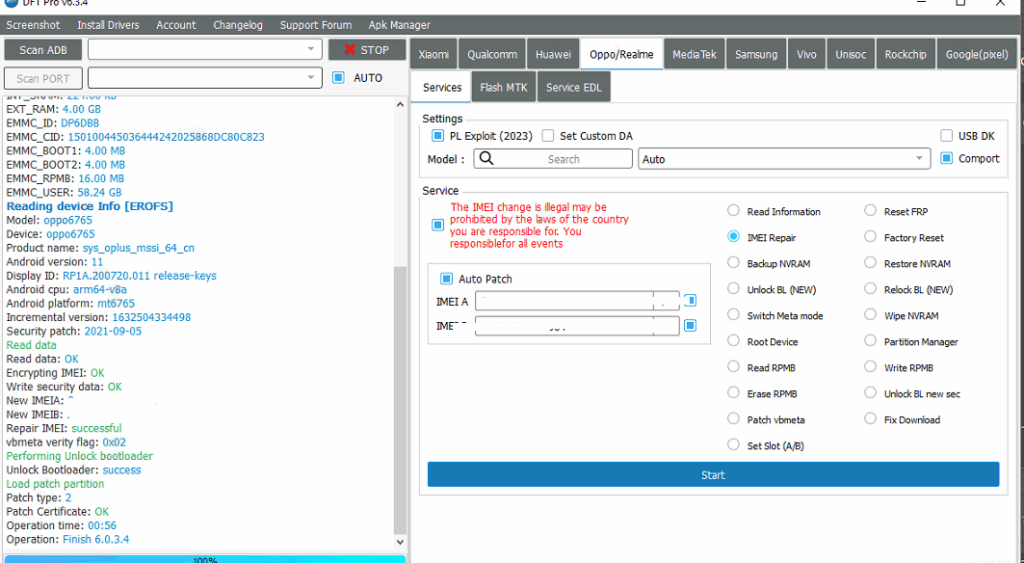Click the log panel scroll-up arrow
Screen dimensions: 1024x563
coord(400,104)
